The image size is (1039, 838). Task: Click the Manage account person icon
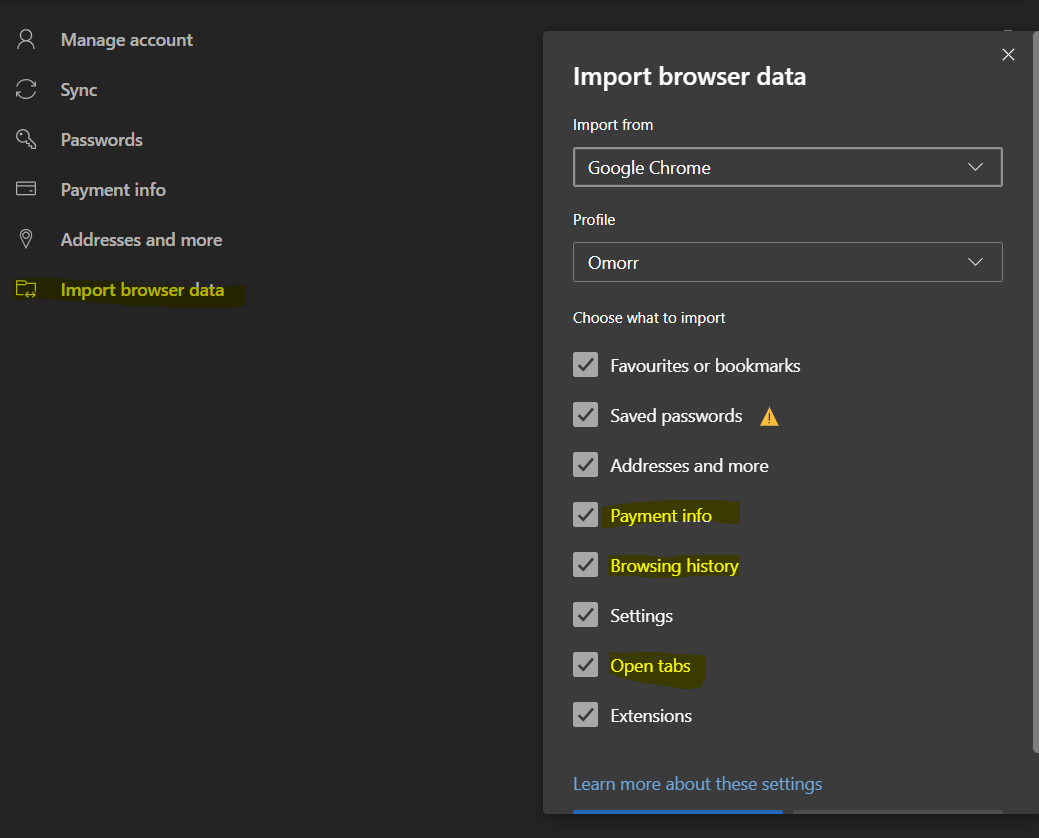tap(26, 40)
